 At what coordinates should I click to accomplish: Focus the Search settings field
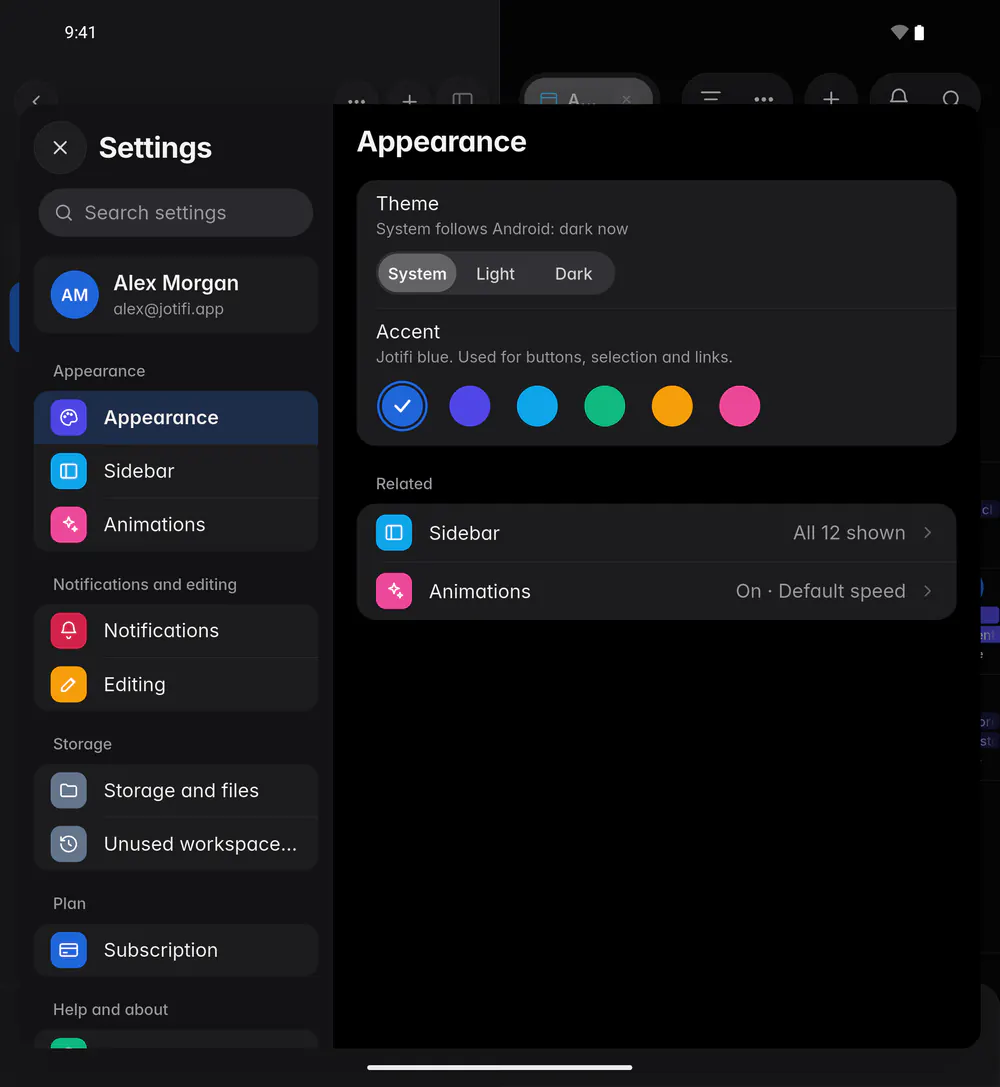click(176, 213)
